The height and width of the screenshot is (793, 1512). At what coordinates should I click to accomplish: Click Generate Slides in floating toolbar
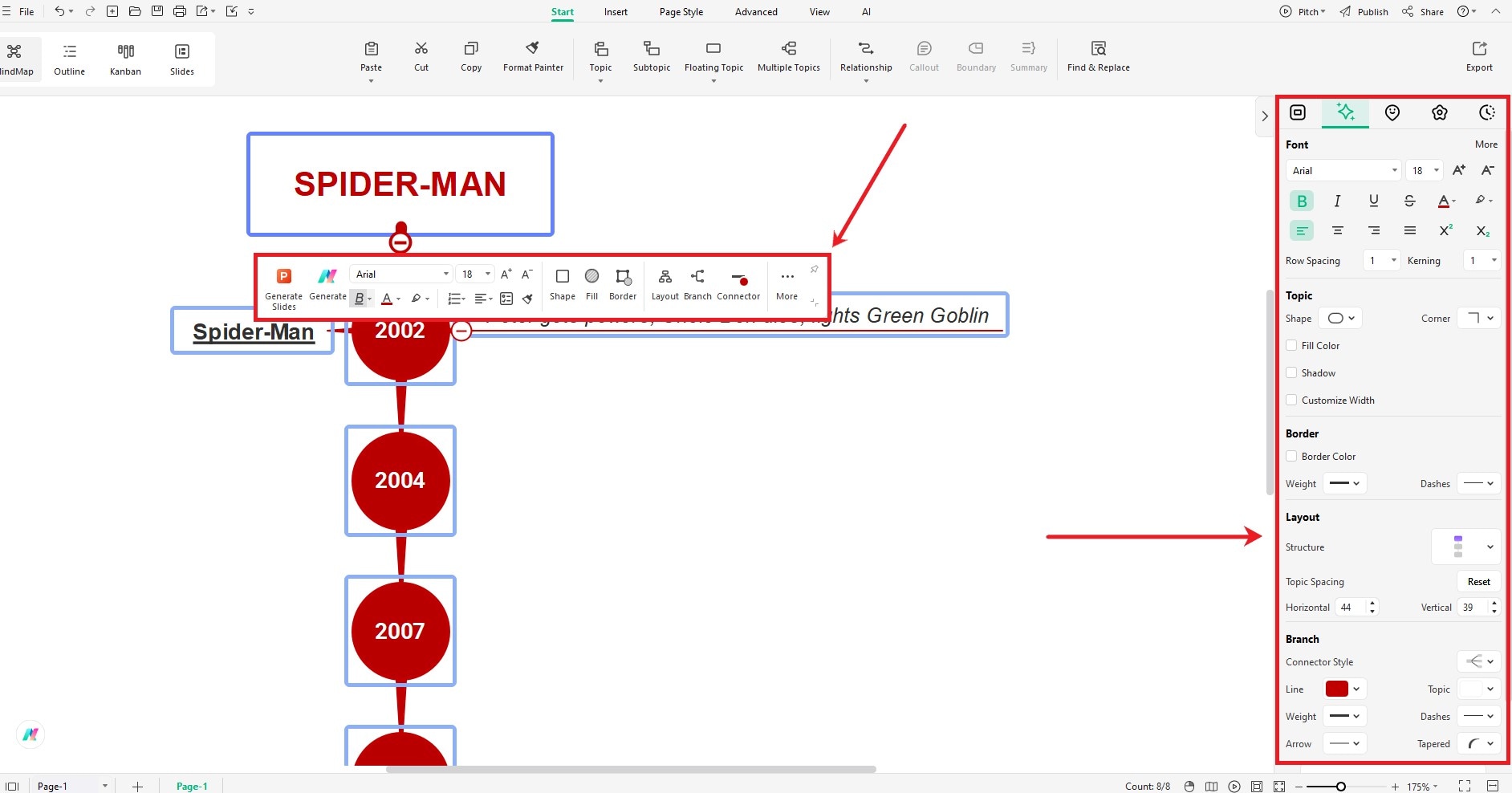coord(283,289)
